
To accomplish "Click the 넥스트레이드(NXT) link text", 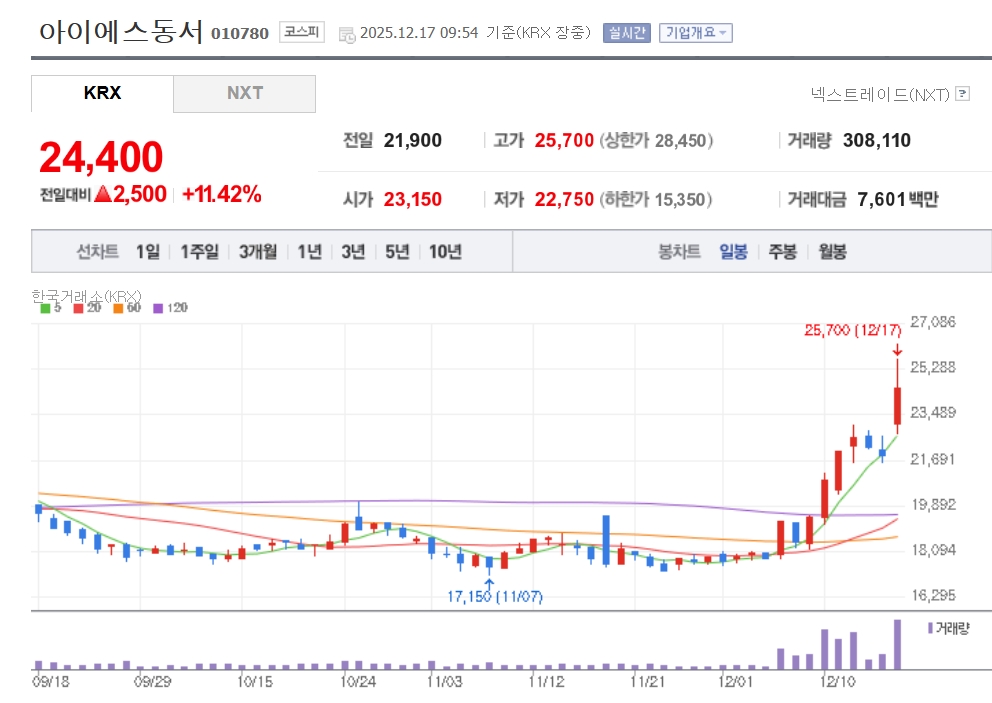I will tap(880, 94).
